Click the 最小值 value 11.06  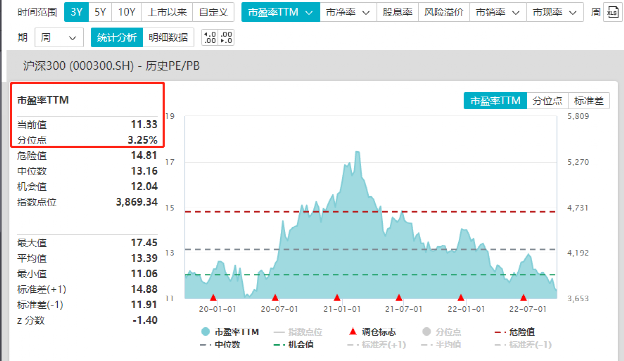click(144, 274)
